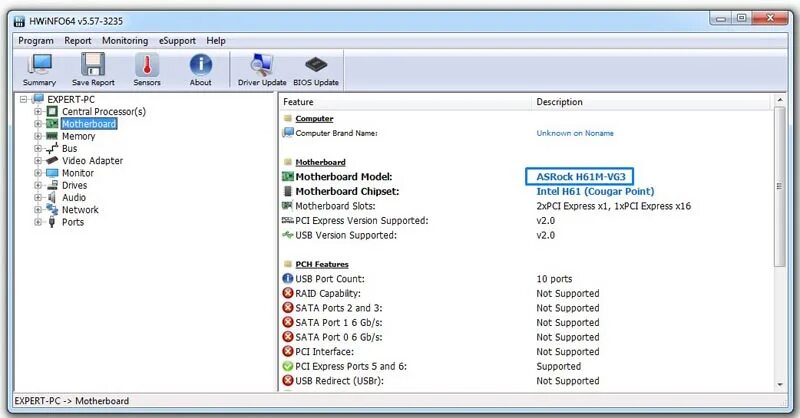
Task: Click the Video Adapter card icon
Action: click(52, 161)
